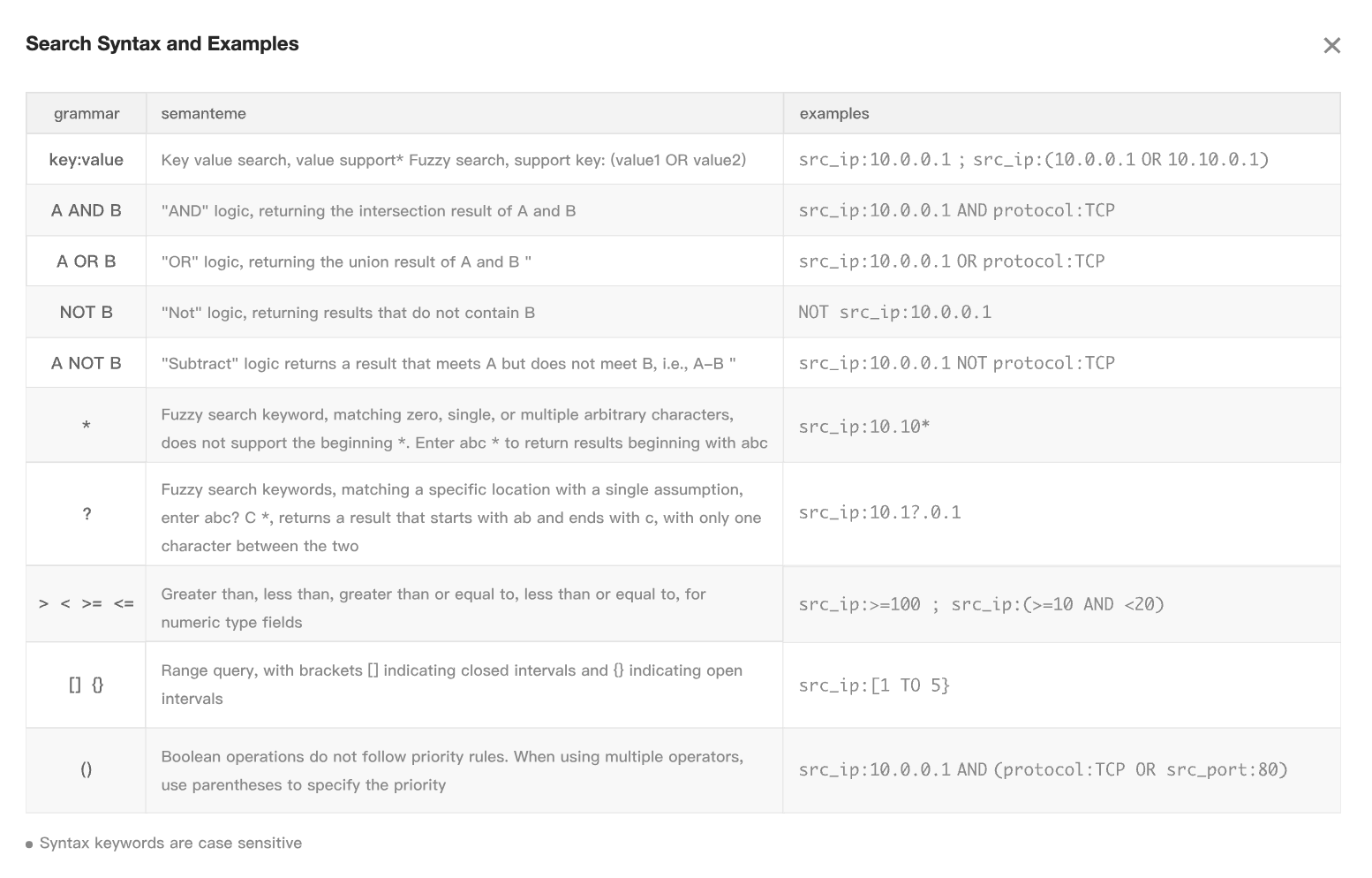Click the parentheses grammar cell

pos(87,769)
